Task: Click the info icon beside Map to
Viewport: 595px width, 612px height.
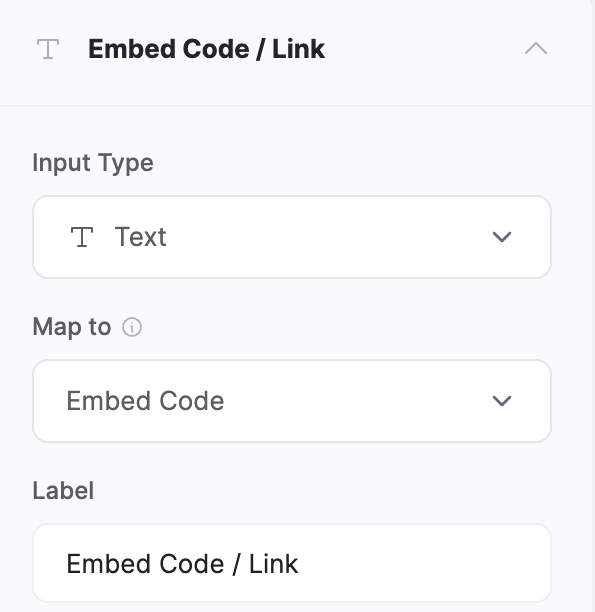Action: (x=132, y=327)
